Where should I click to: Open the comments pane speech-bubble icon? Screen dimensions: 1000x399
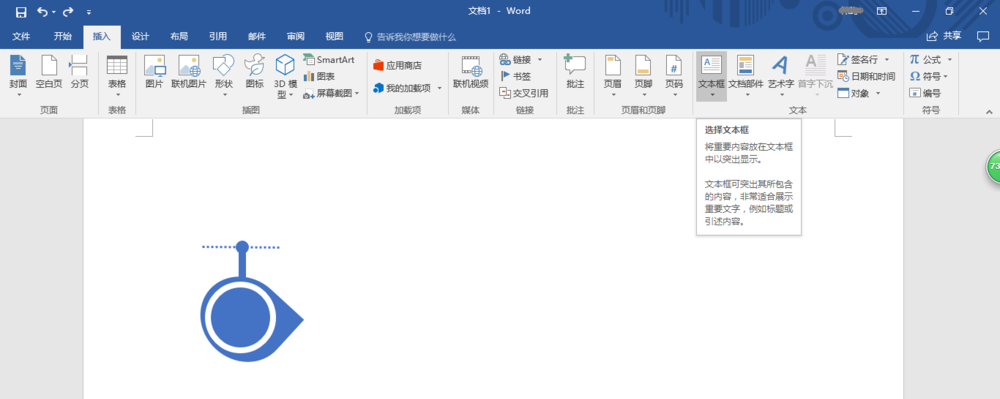[983, 36]
